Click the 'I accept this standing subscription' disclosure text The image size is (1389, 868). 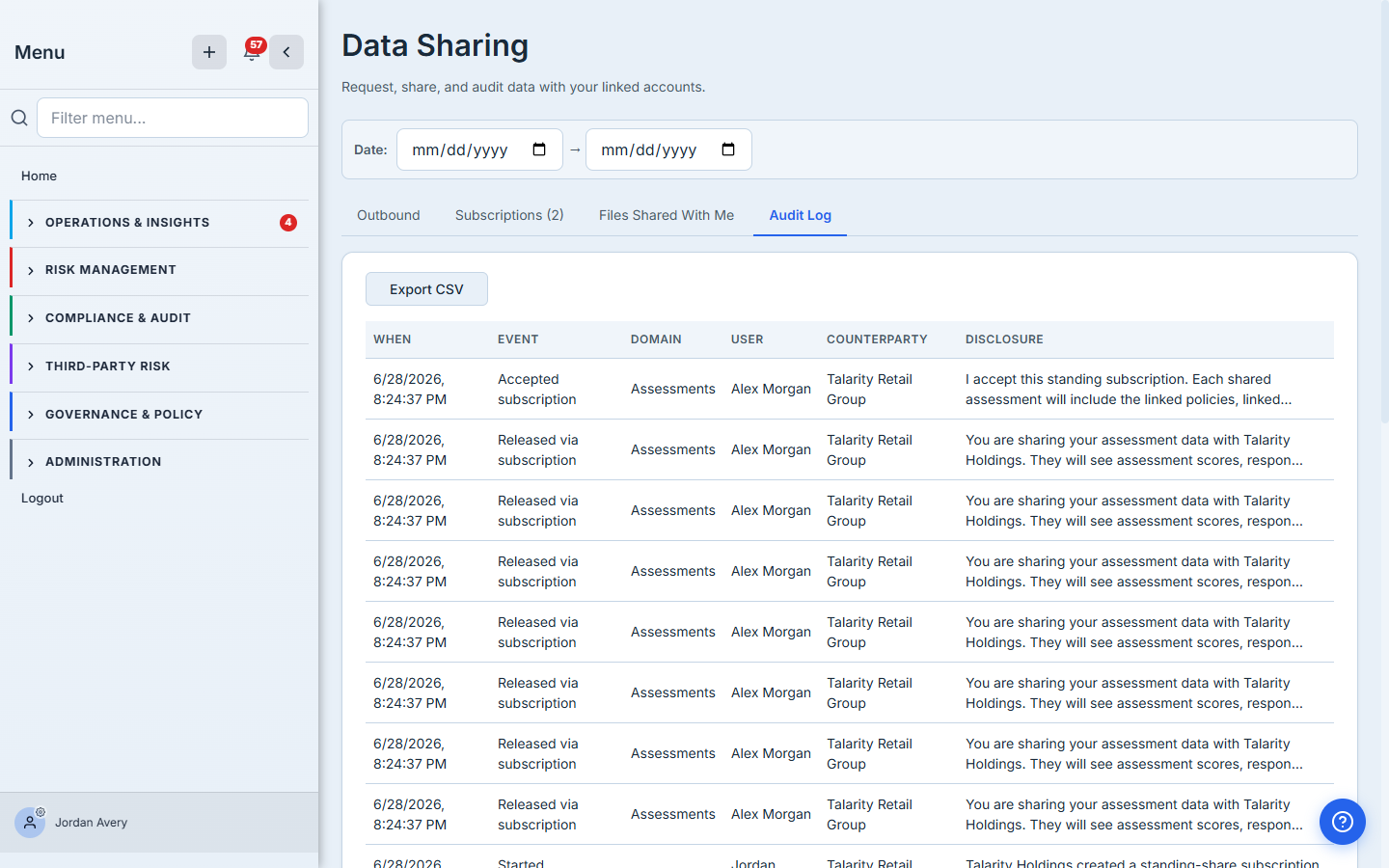(x=1129, y=389)
